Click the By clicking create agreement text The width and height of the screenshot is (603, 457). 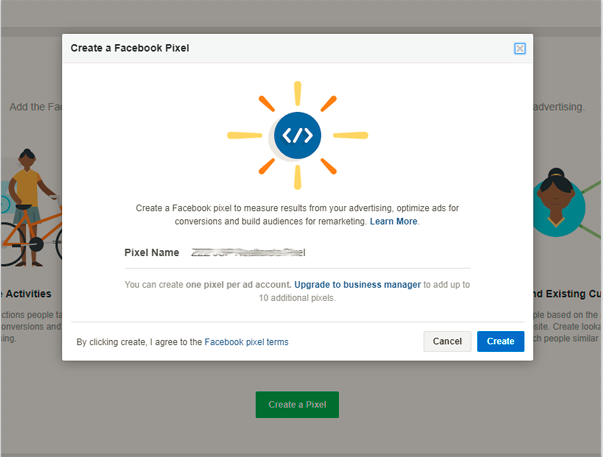[139, 342]
